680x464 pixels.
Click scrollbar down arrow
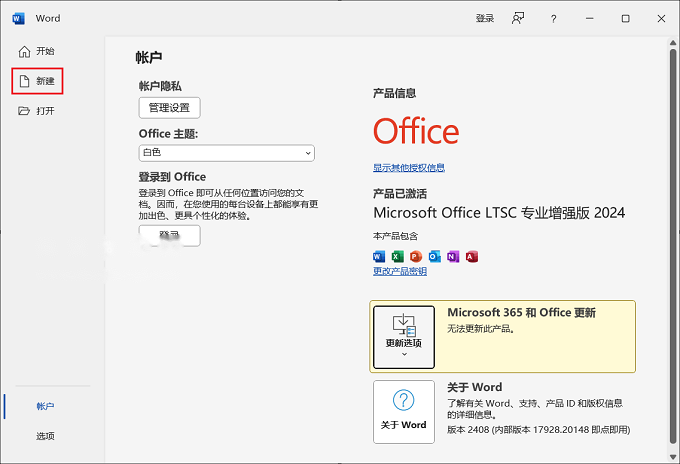click(x=673, y=457)
